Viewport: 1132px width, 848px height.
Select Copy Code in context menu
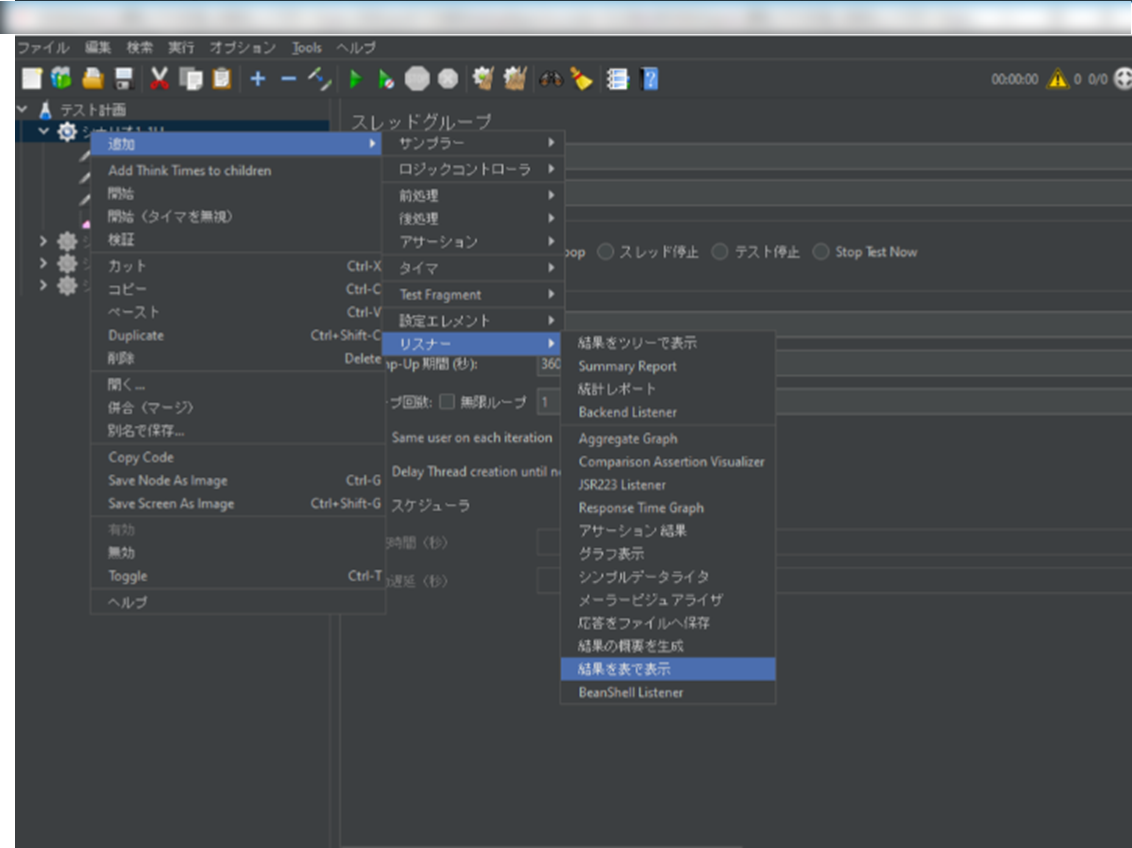[x=238, y=458]
